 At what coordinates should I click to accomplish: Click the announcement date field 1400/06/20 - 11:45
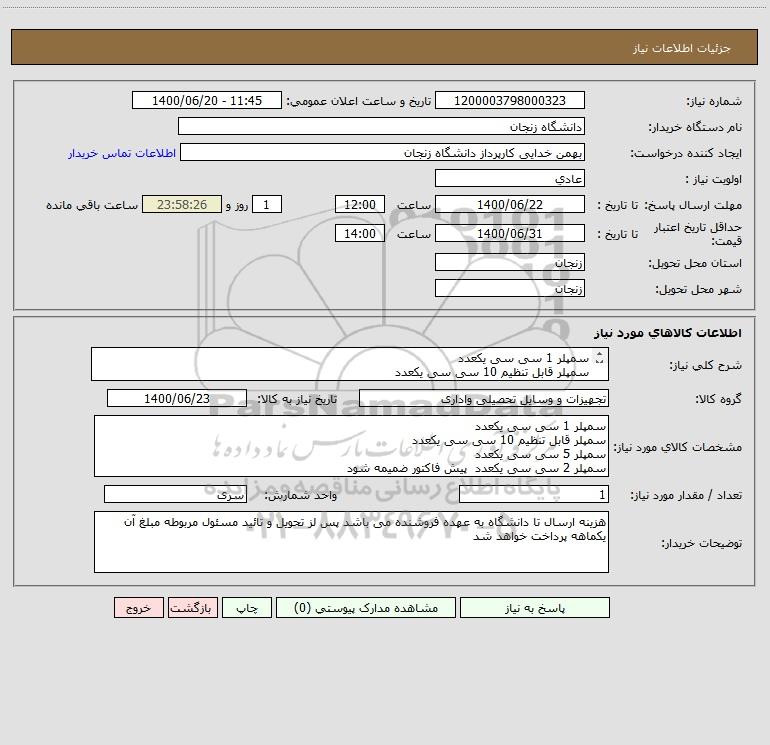(x=207, y=100)
